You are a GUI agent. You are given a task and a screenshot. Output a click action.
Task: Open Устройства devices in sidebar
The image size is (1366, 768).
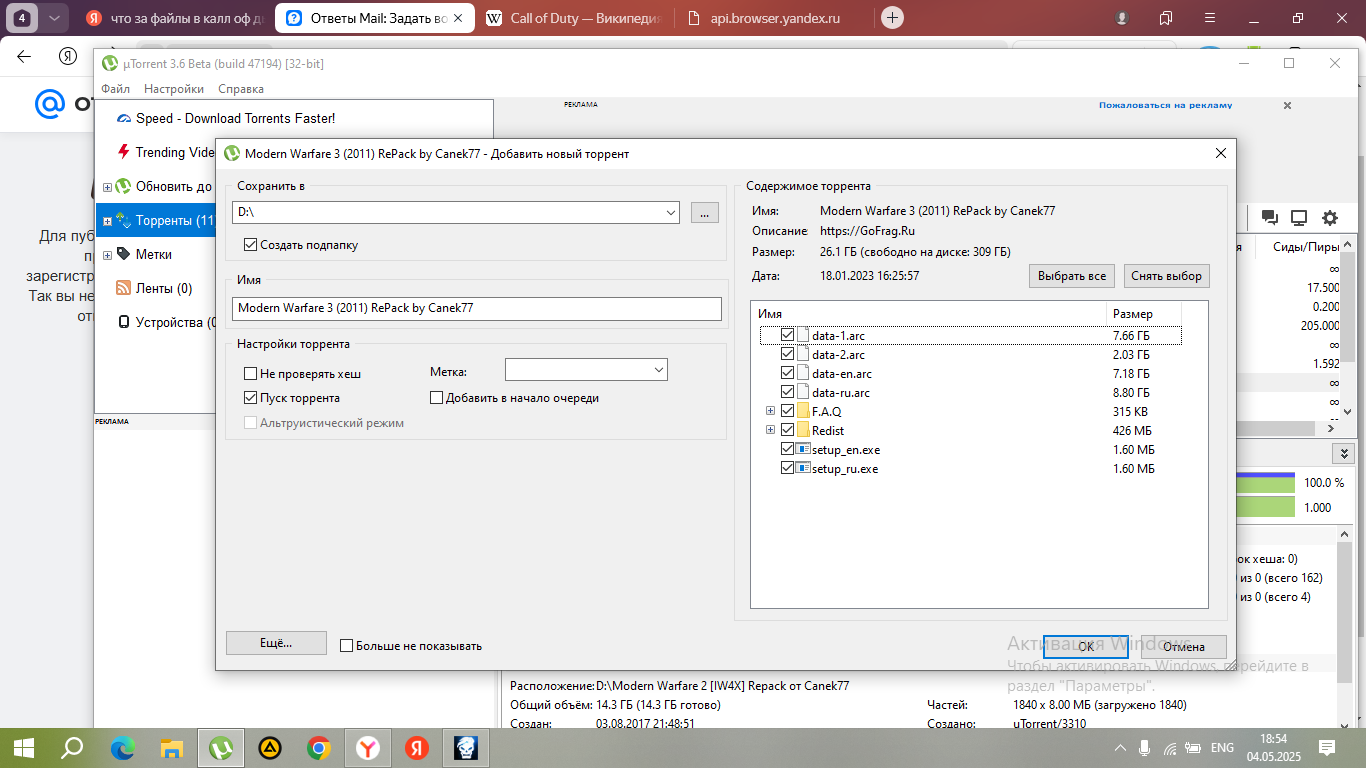click(x=166, y=322)
